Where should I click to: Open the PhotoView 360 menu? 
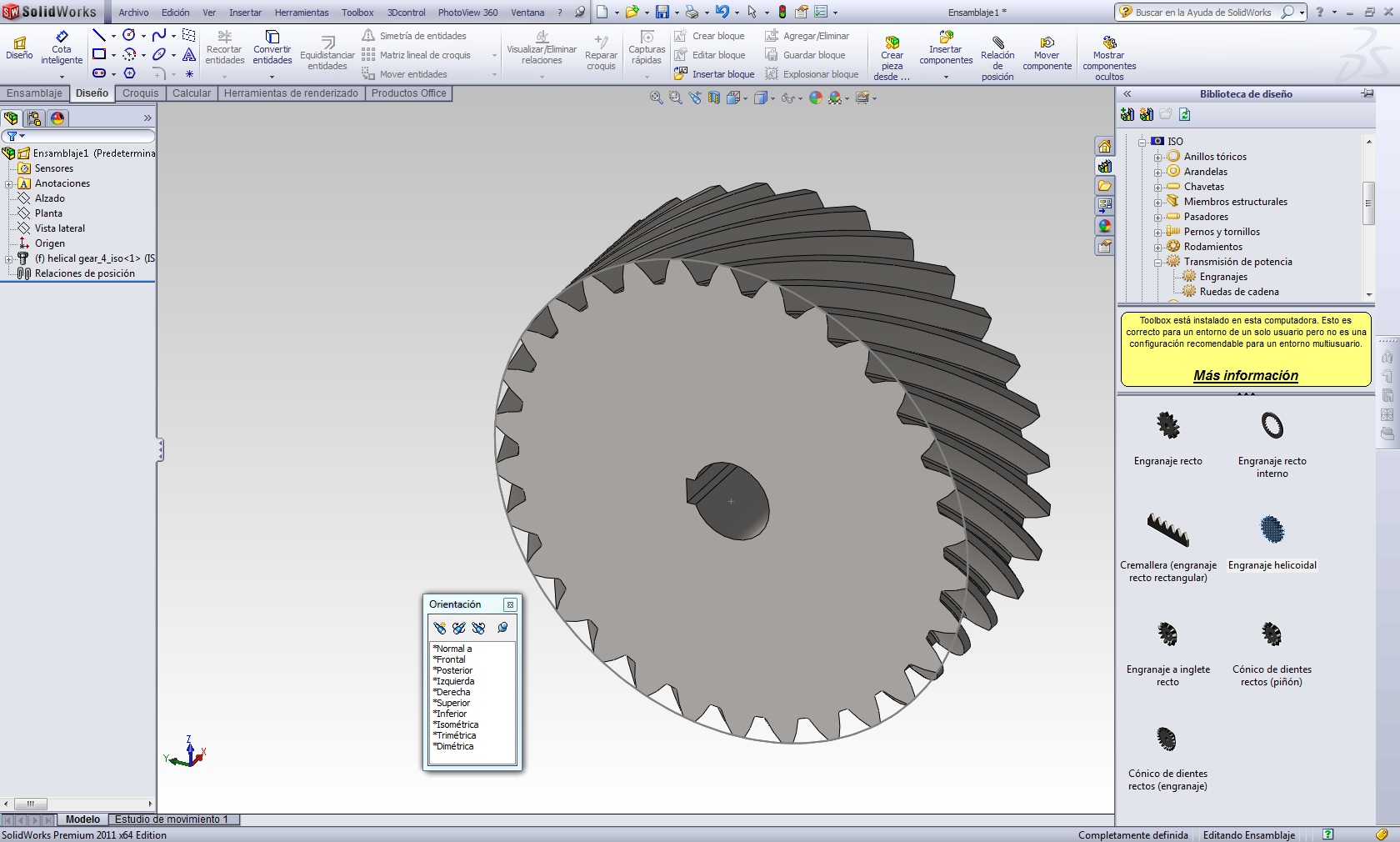(467, 13)
